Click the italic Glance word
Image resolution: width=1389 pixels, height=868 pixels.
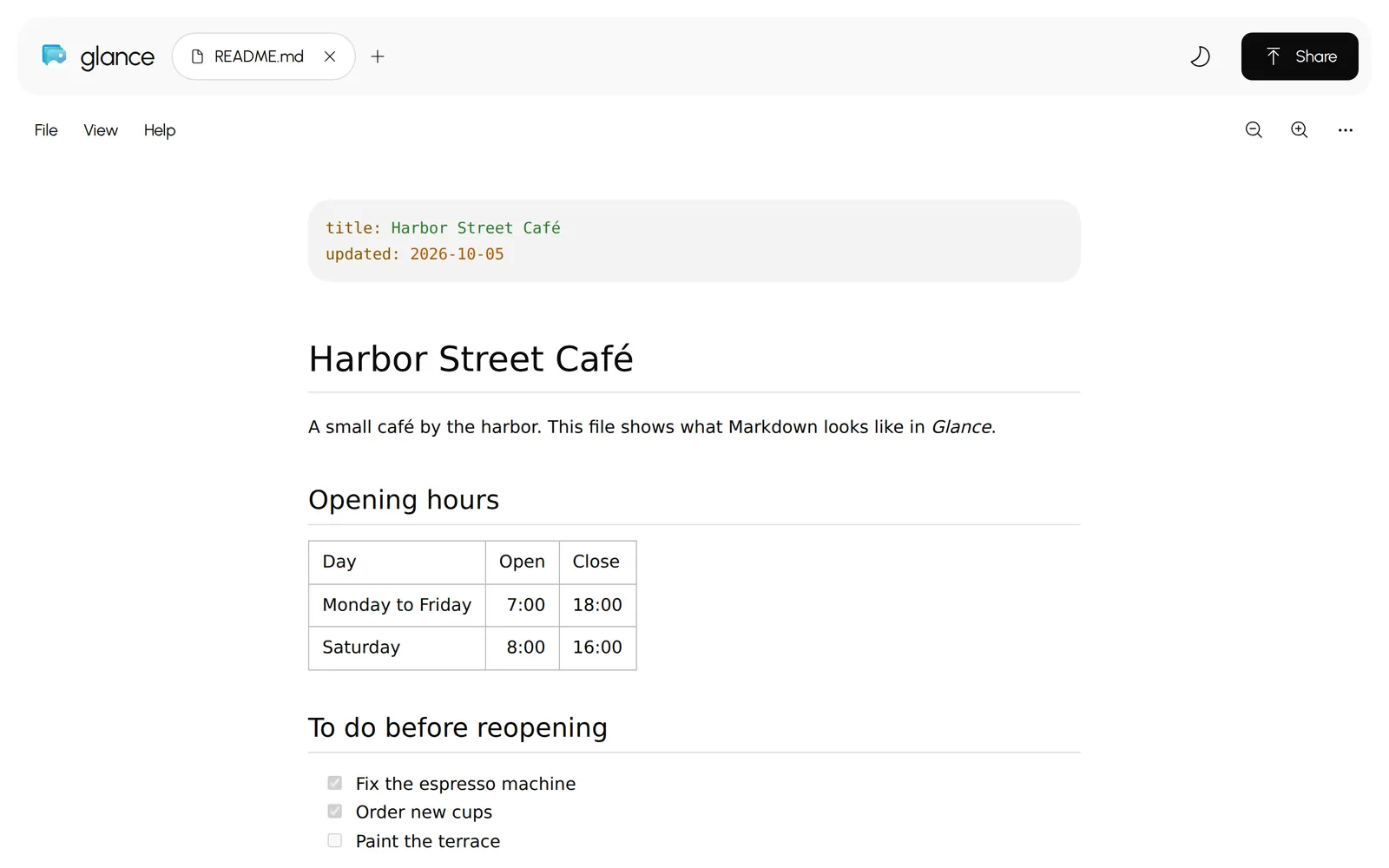pyautogui.click(x=961, y=427)
